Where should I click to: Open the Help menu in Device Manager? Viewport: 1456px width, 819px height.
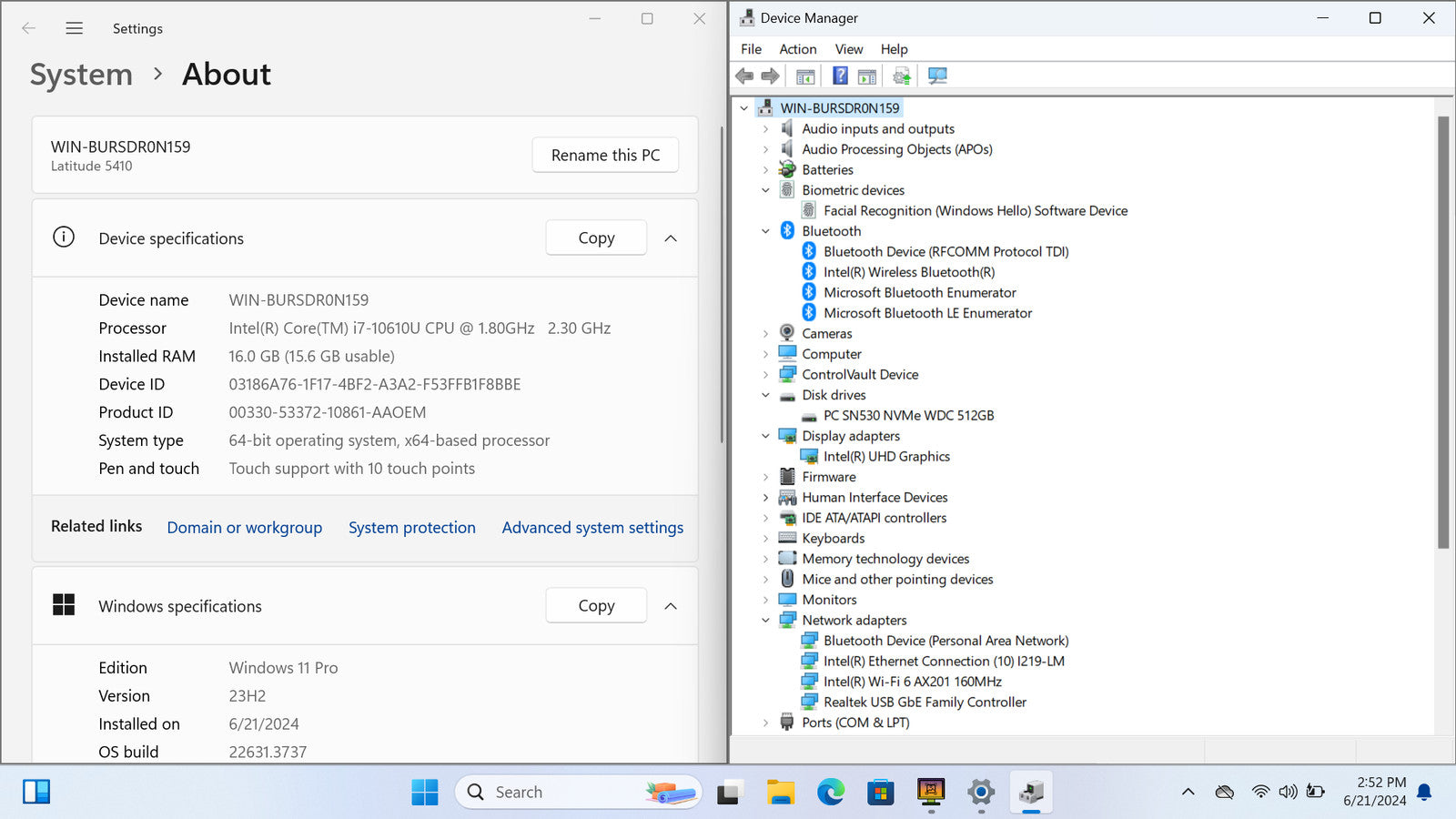pos(895,49)
